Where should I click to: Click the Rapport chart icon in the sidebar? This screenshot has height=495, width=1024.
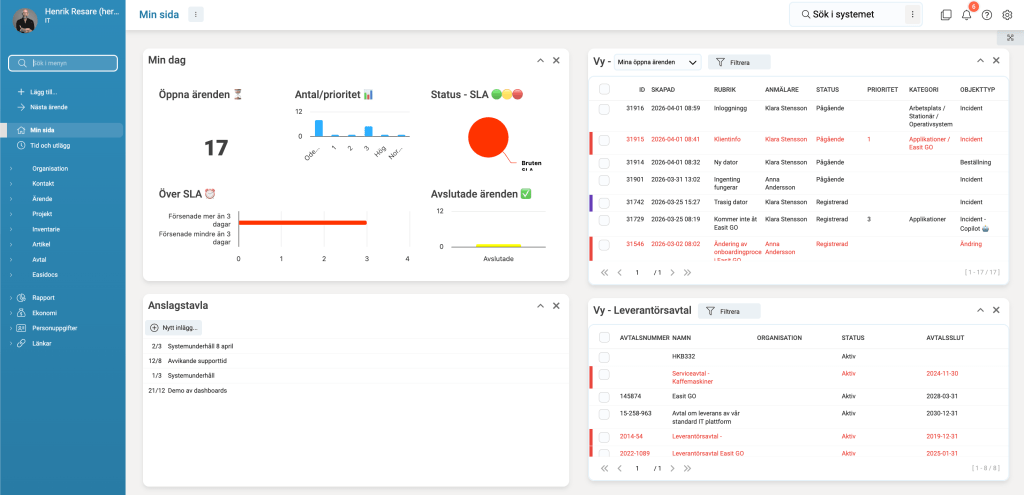(21, 298)
